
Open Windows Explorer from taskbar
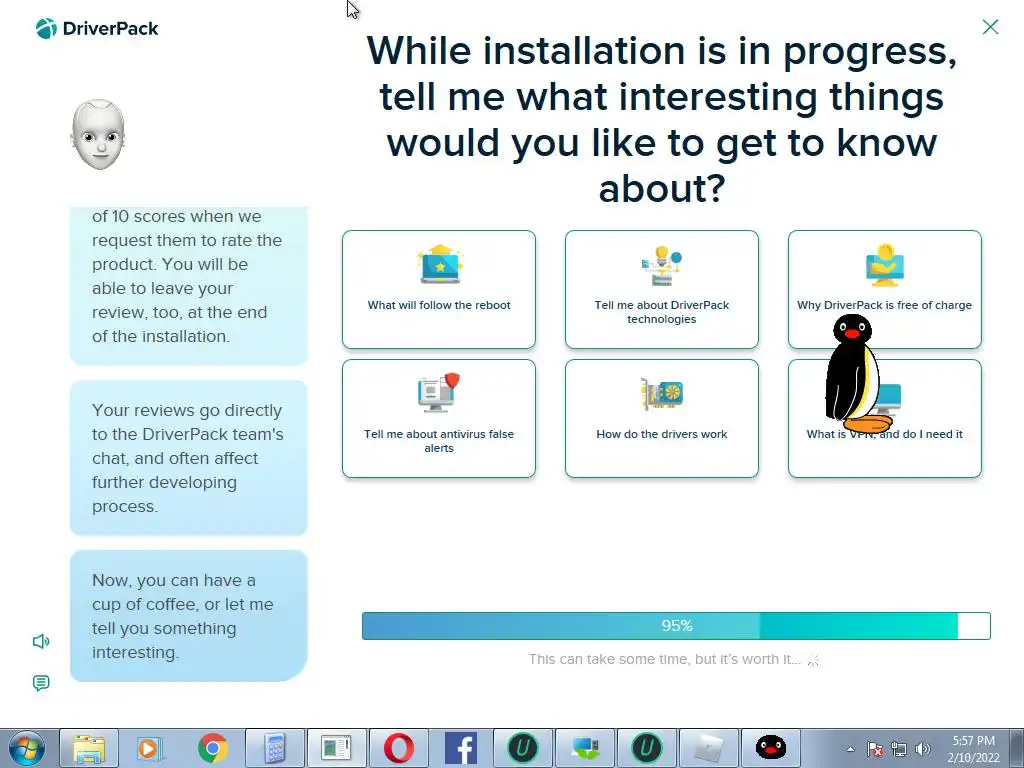pyautogui.click(x=89, y=748)
